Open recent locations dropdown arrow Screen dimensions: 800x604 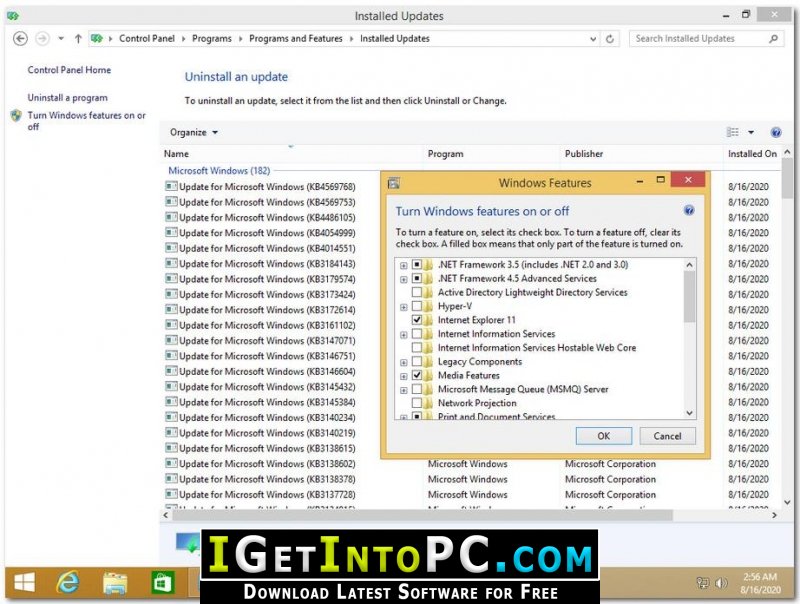(x=61, y=39)
